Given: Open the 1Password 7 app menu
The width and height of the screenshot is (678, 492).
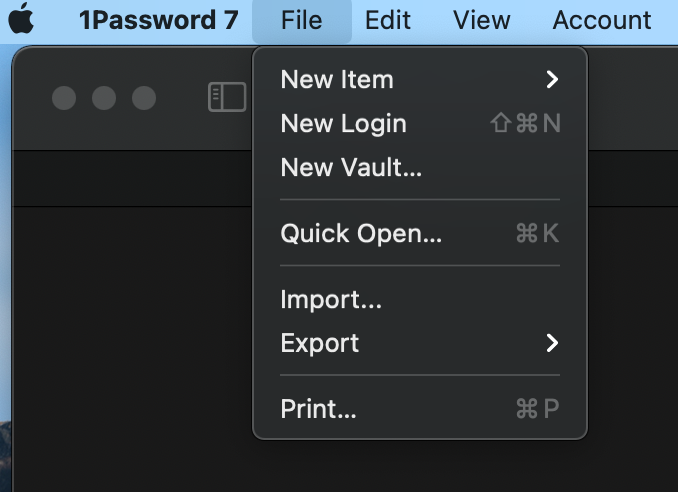Looking at the screenshot, I should click(158, 19).
